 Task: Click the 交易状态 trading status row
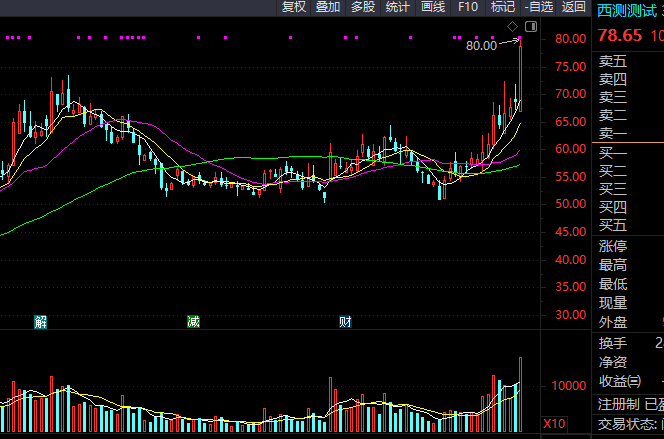[x=628, y=424]
